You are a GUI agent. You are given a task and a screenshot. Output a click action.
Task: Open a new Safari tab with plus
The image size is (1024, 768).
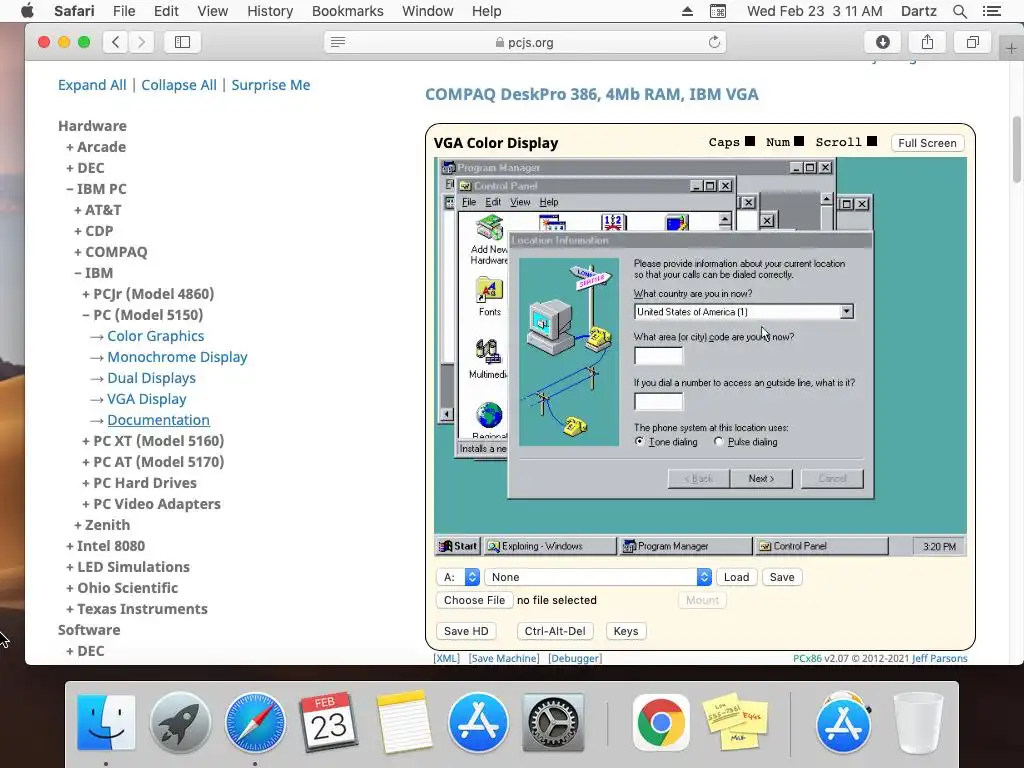1011,49
